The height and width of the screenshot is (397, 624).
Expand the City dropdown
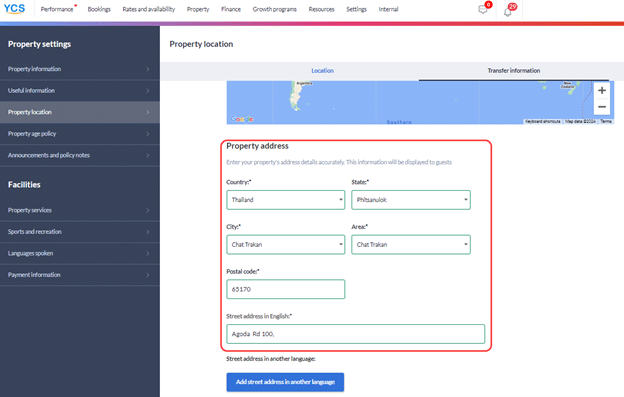point(286,245)
